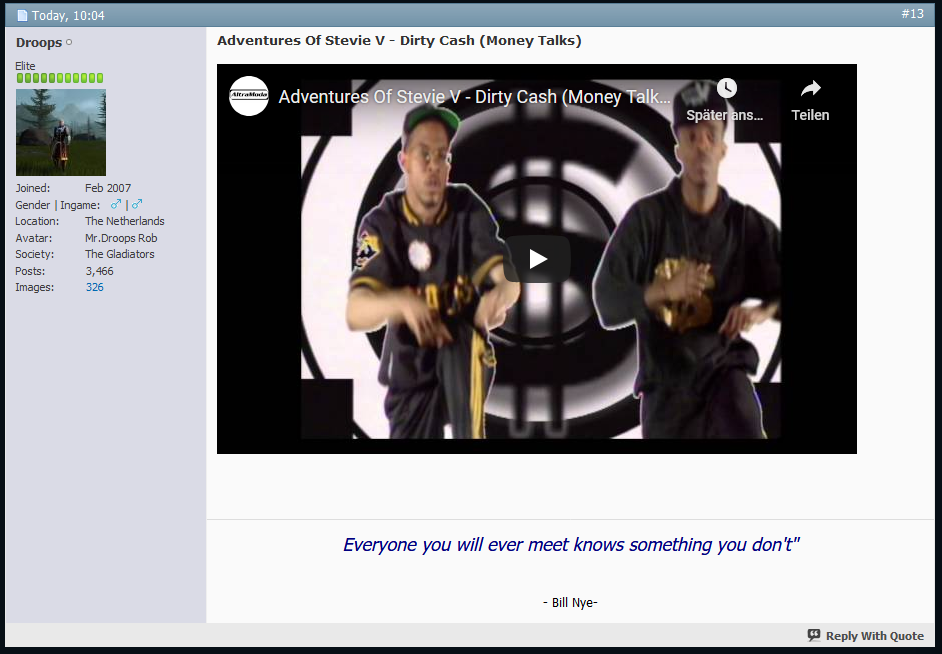Click the blue signature quote text
942x654 pixels.
pyautogui.click(x=571, y=545)
